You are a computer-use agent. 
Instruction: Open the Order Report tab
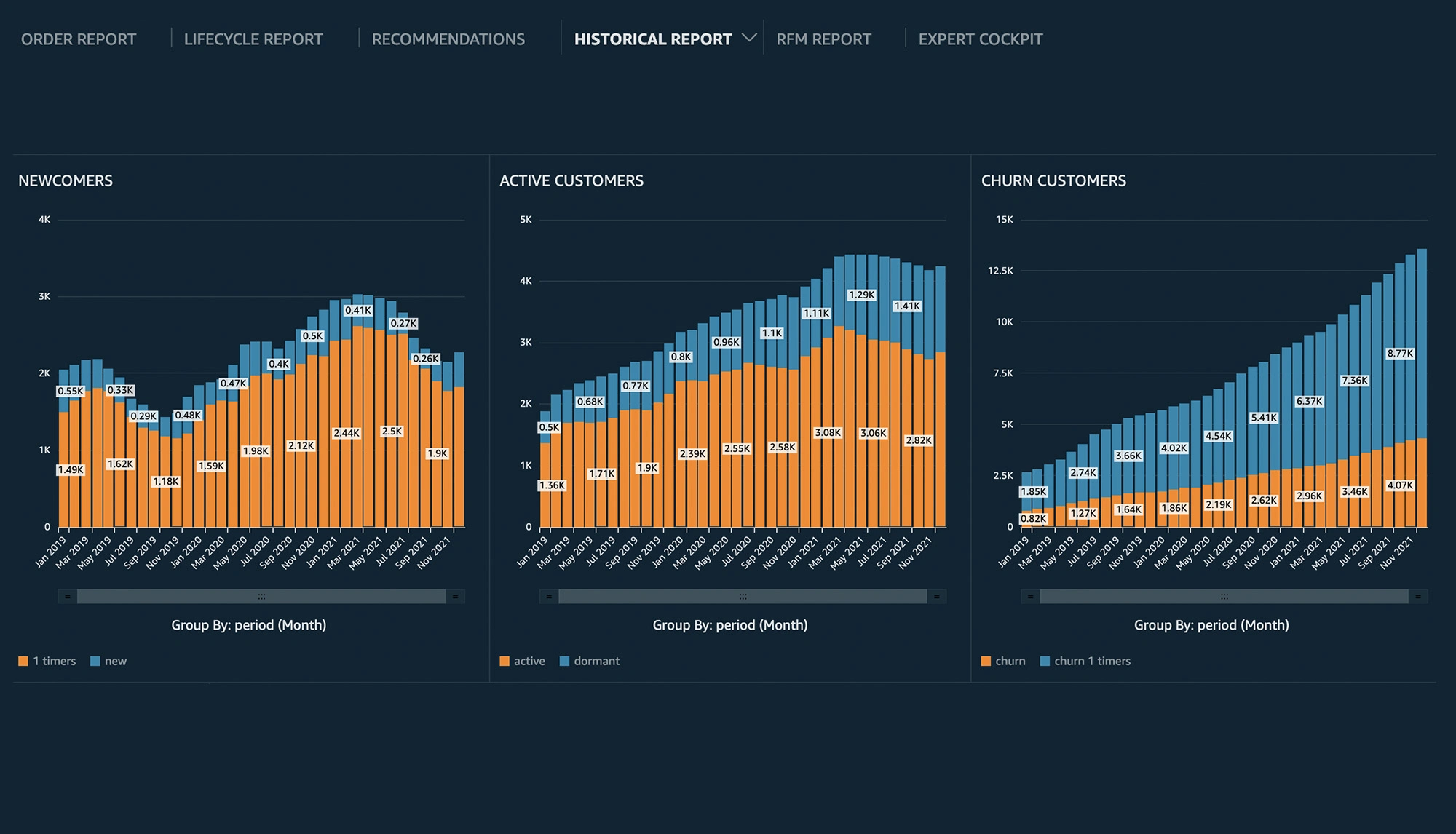79,39
